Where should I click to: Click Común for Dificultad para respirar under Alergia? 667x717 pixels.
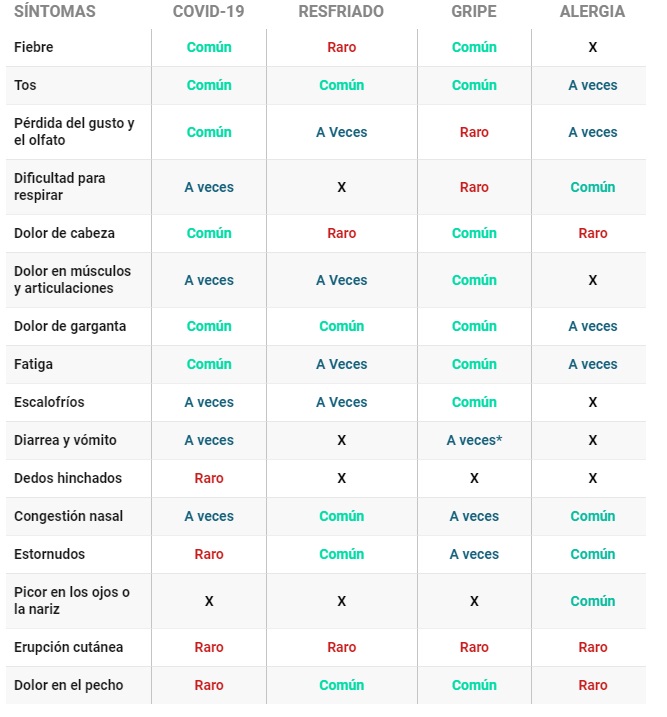tap(592, 187)
